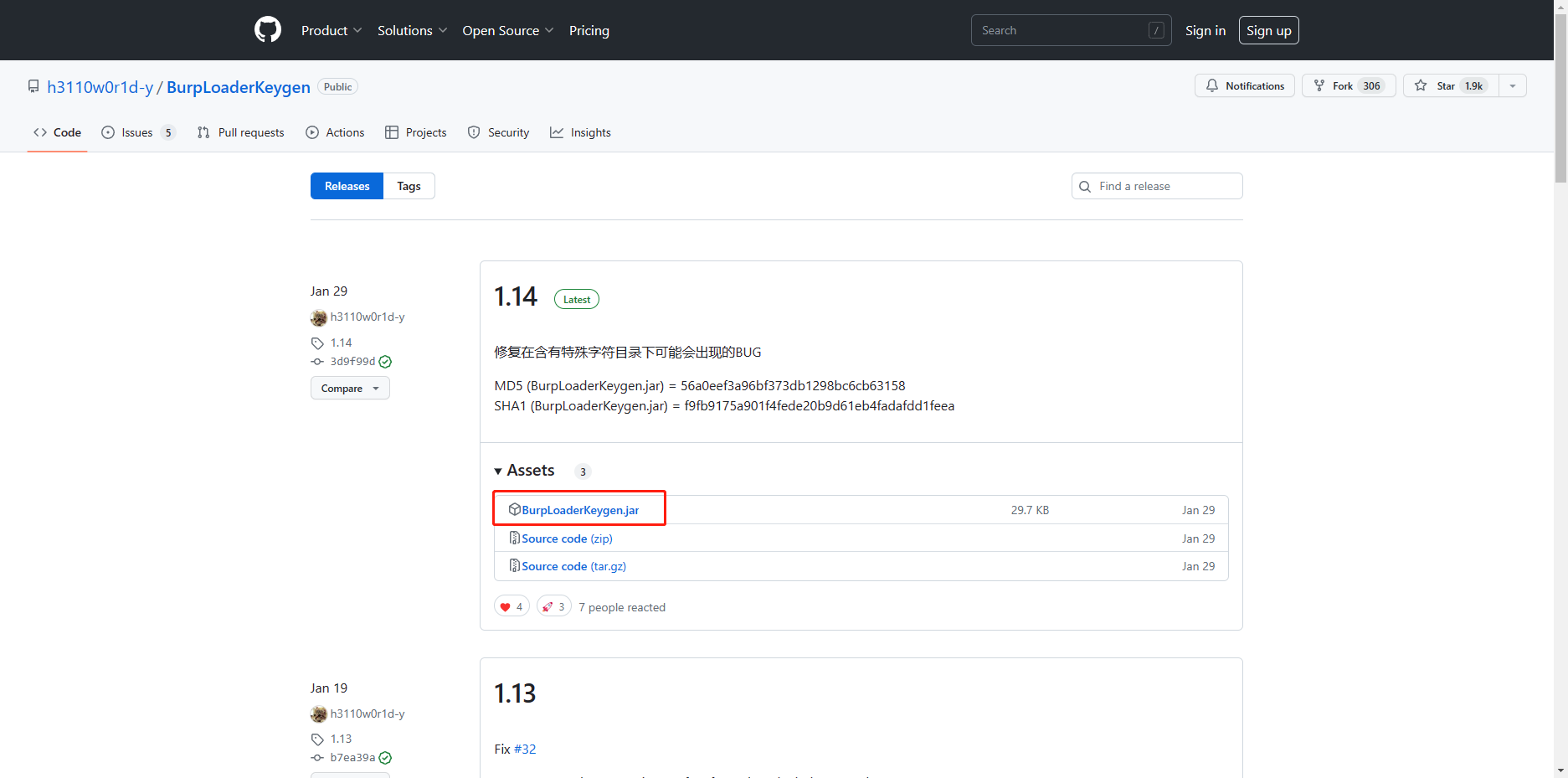Click the heart reaction with 4
Viewport: 1568px width, 778px height.
click(x=512, y=606)
